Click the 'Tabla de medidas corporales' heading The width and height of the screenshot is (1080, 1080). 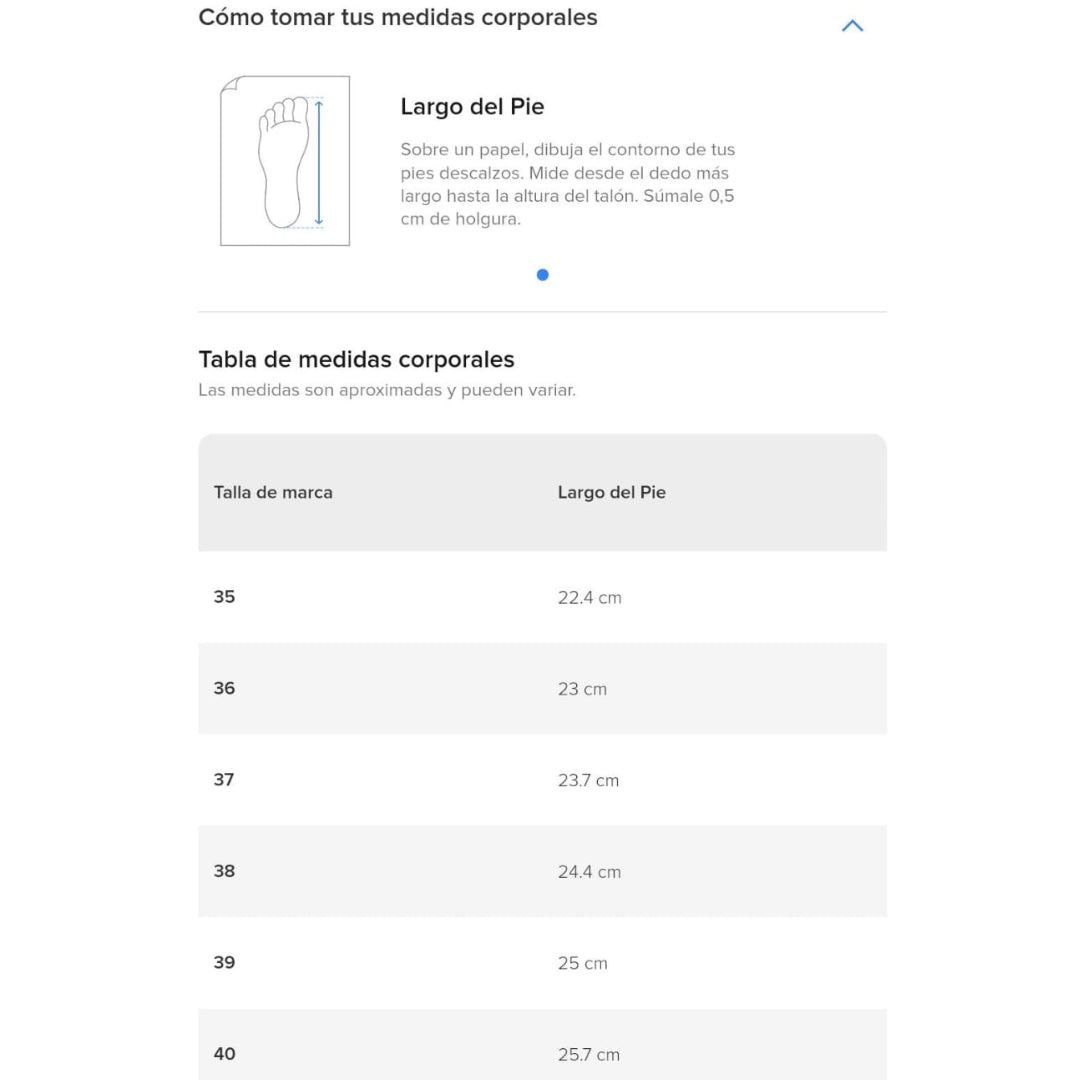coord(356,360)
